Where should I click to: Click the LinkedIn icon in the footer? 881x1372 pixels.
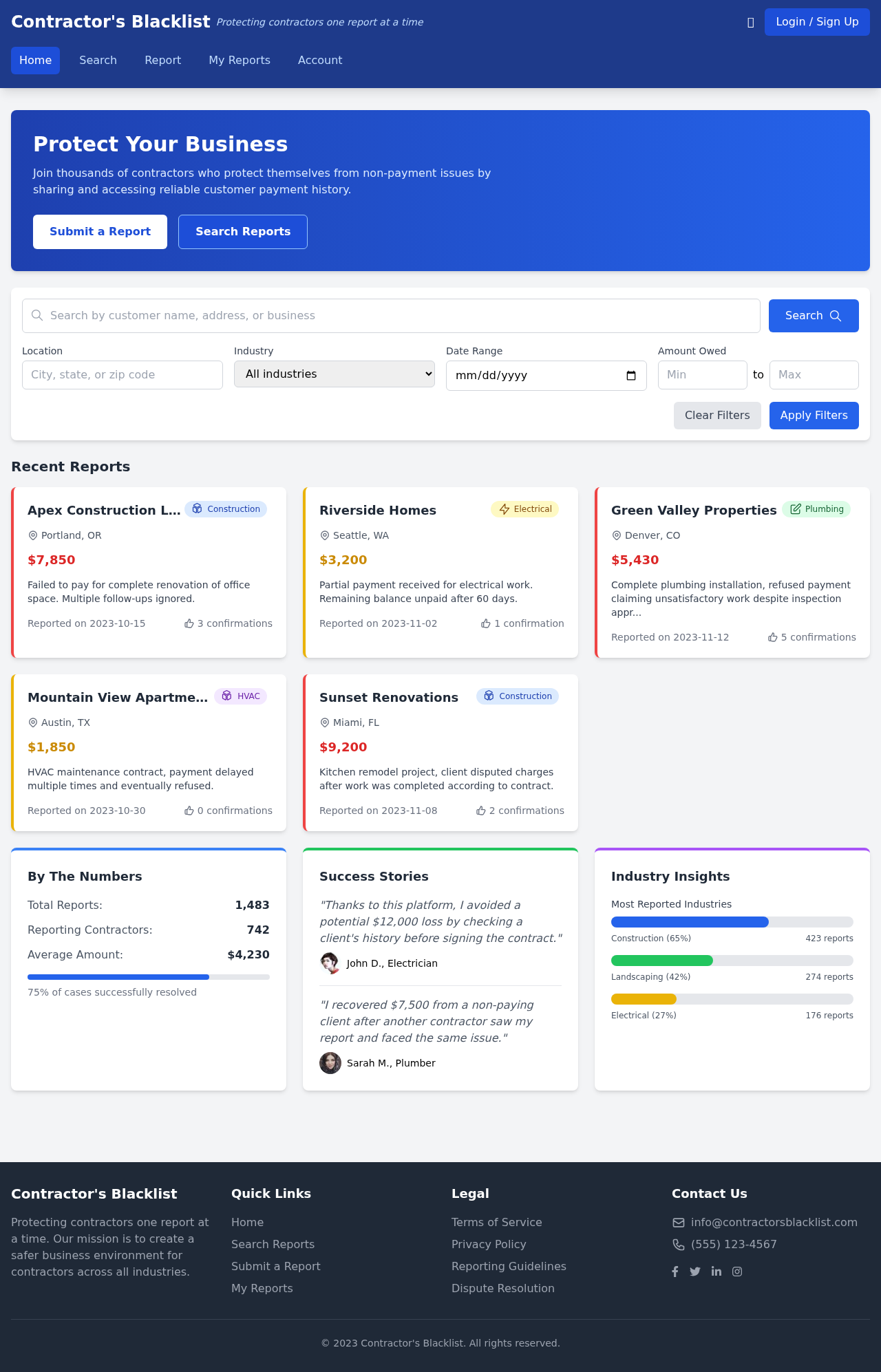point(717,1272)
